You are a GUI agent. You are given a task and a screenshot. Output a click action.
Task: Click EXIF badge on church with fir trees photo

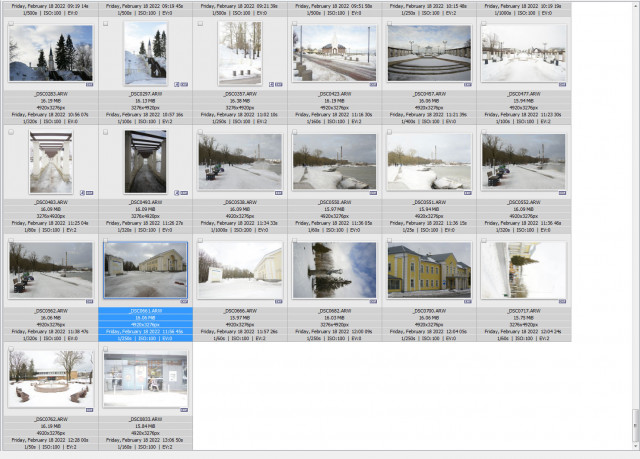pyautogui.click(x=89, y=84)
